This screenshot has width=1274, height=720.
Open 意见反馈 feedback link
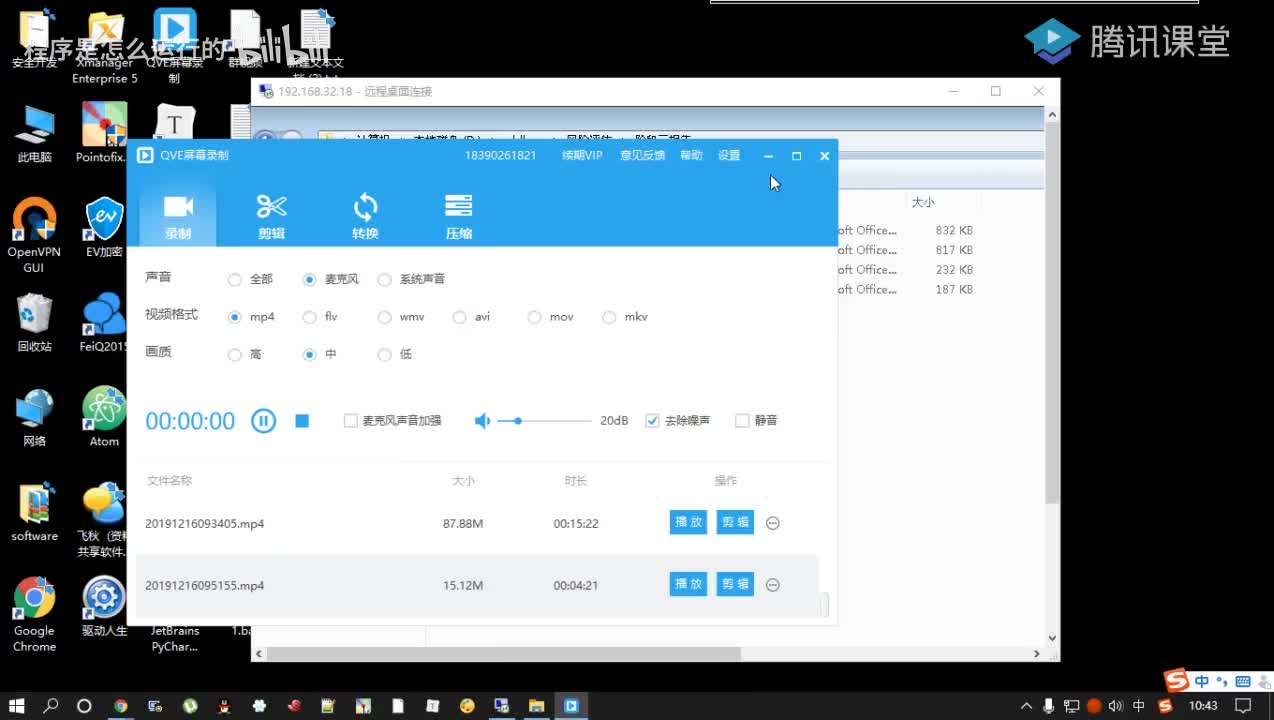click(x=643, y=156)
